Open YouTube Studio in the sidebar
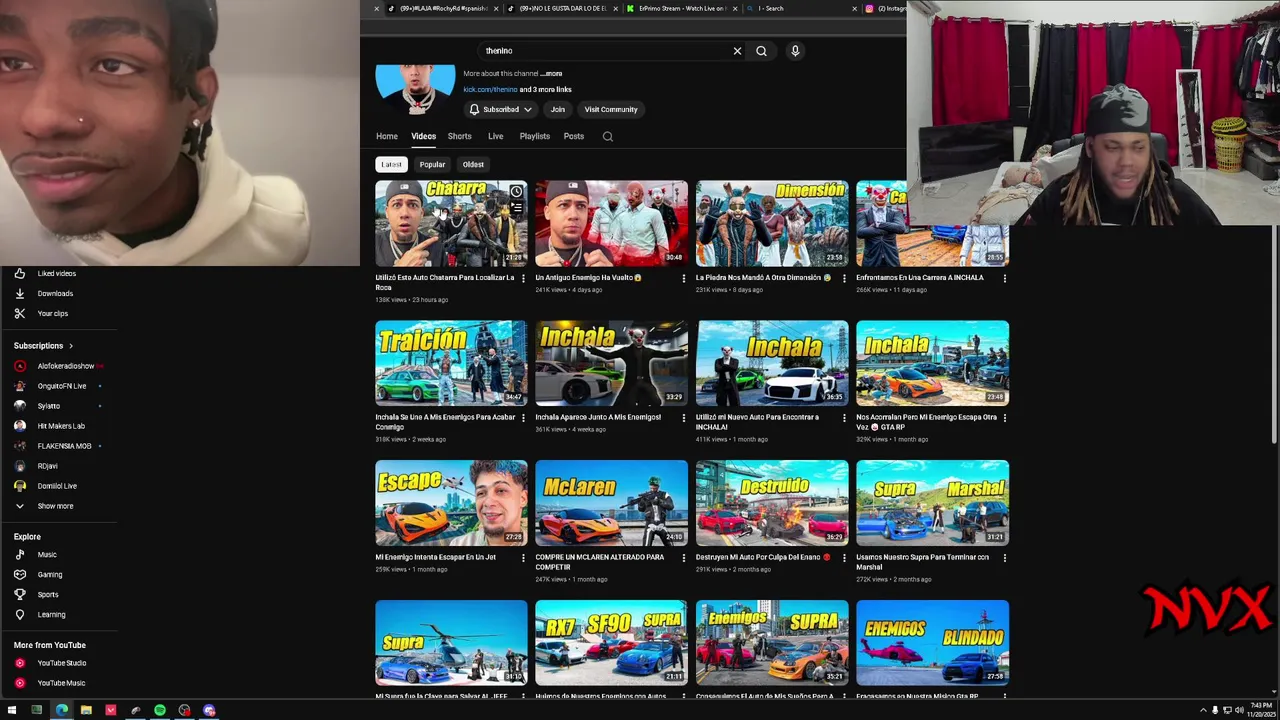The width and height of the screenshot is (1280, 720). click(x=60, y=663)
